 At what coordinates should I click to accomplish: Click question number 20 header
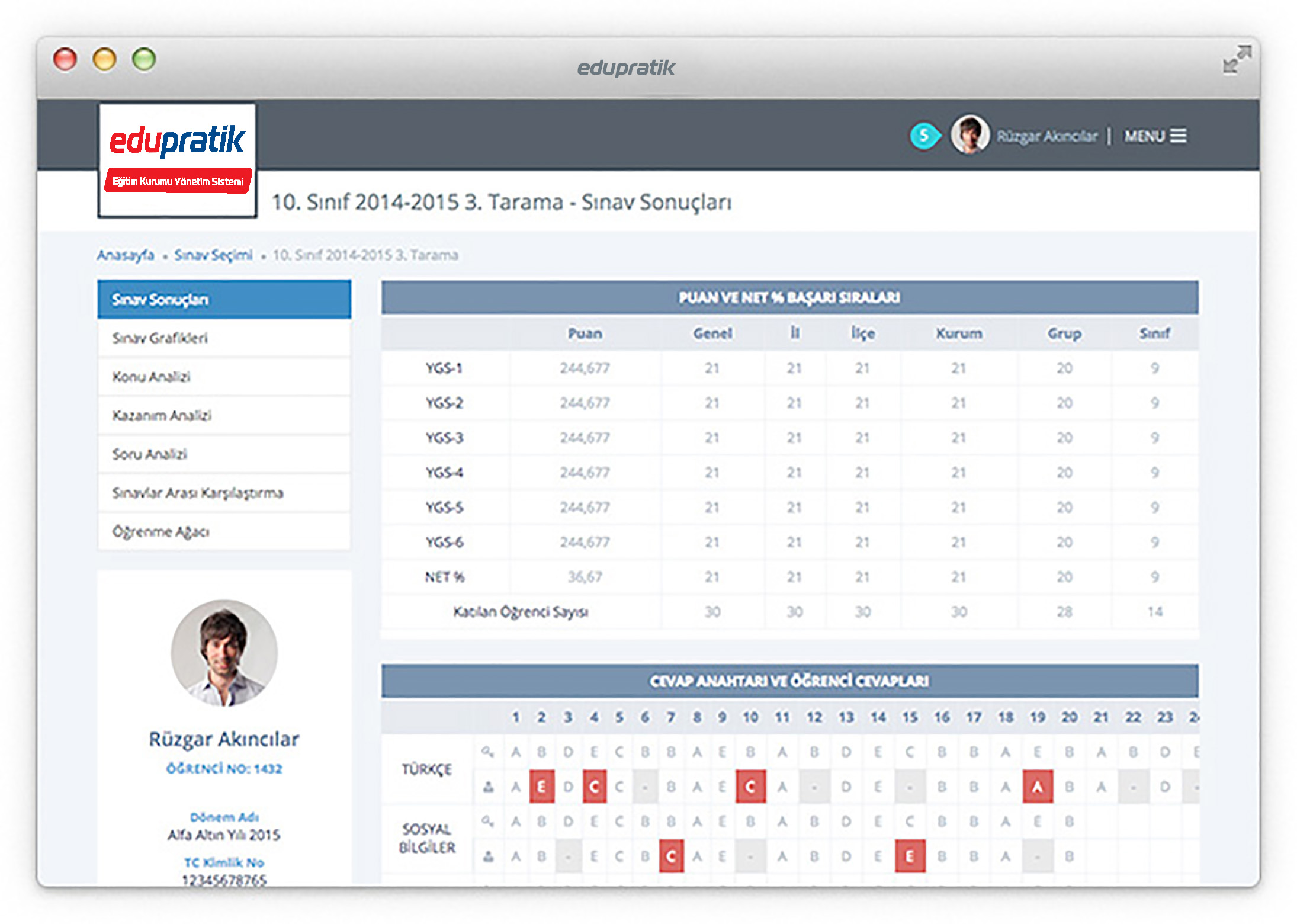(x=1069, y=717)
